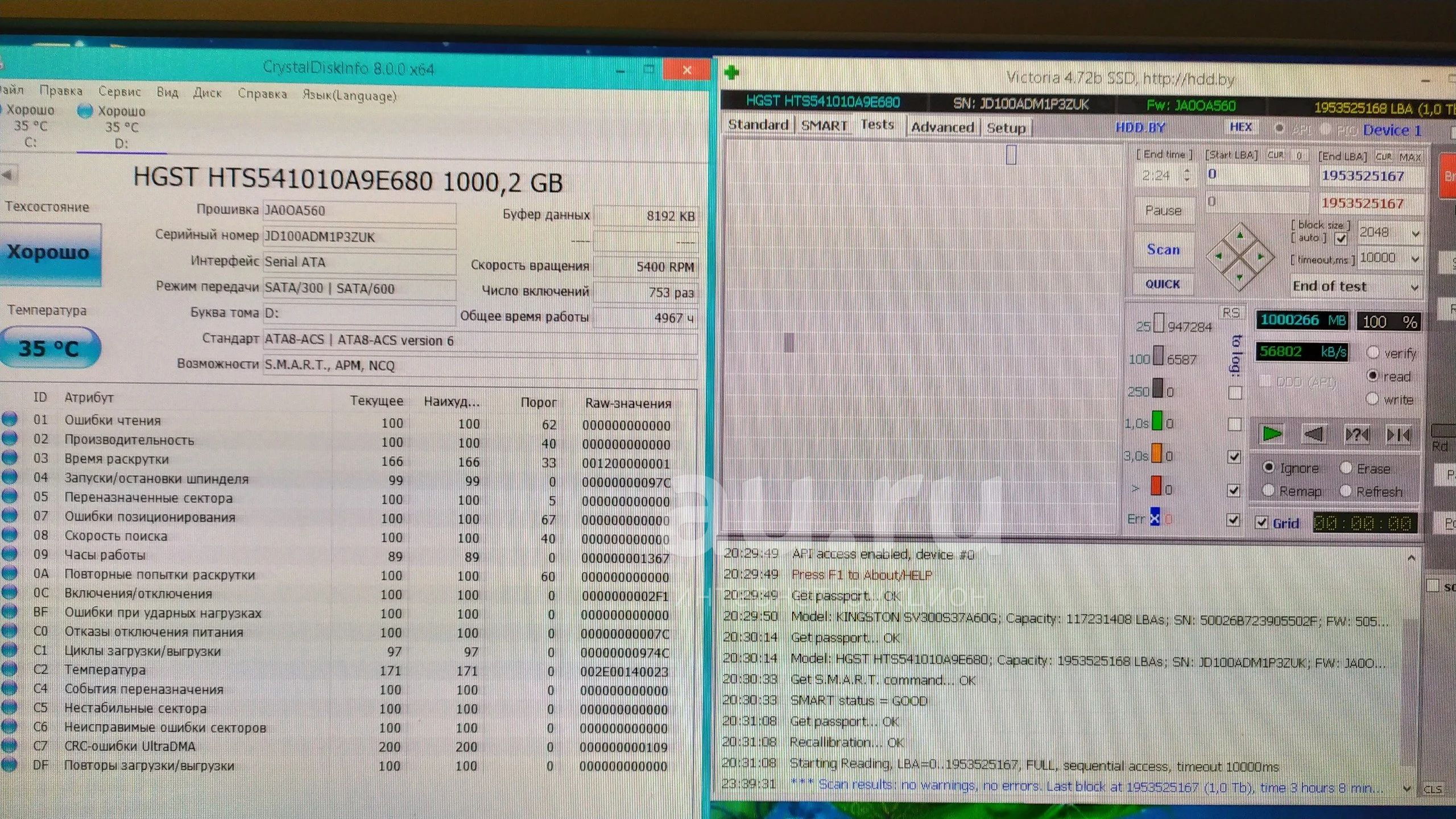The image size is (1456, 819).
Task: Select the verify radio button
Action: pyautogui.click(x=1373, y=353)
